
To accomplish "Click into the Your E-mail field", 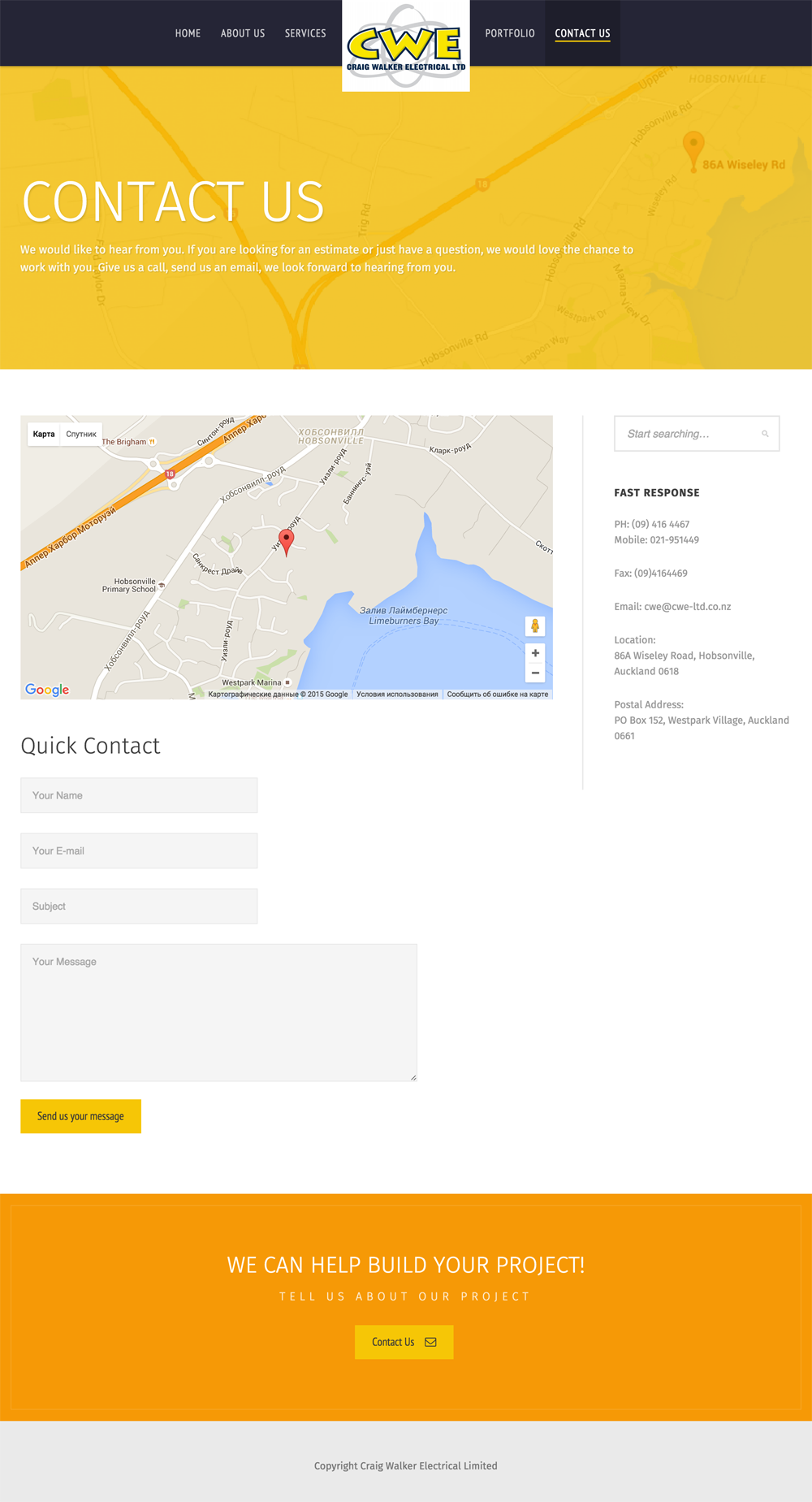I will (139, 851).
